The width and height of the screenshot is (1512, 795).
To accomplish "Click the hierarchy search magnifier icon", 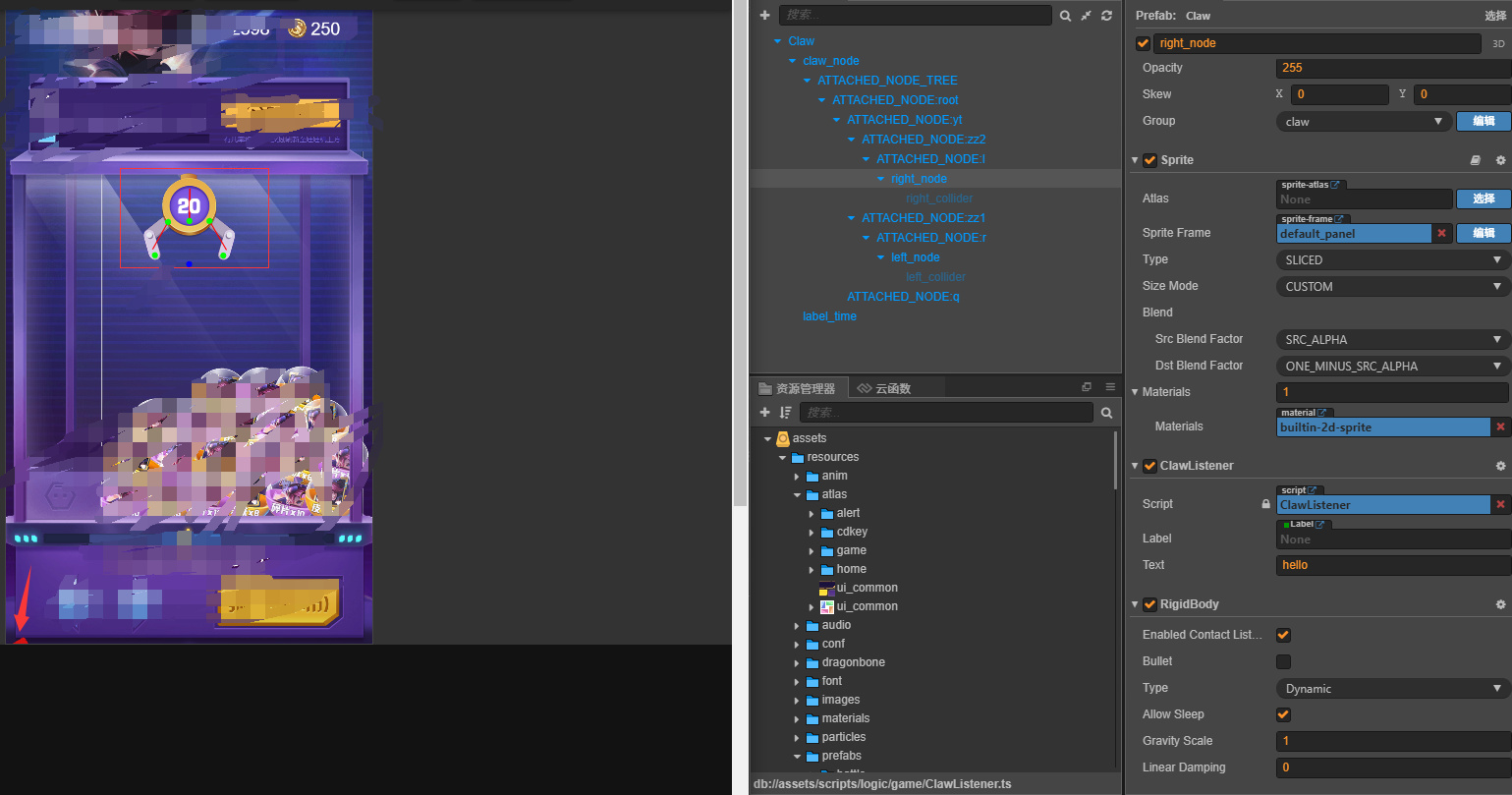I will click(1066, 16).
